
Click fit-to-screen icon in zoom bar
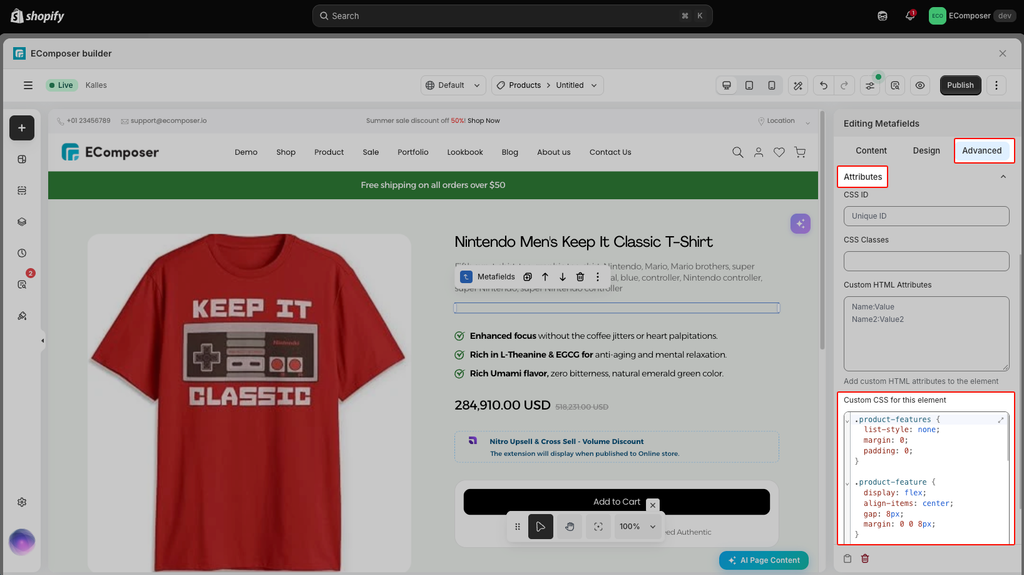(x=598, y=527)
